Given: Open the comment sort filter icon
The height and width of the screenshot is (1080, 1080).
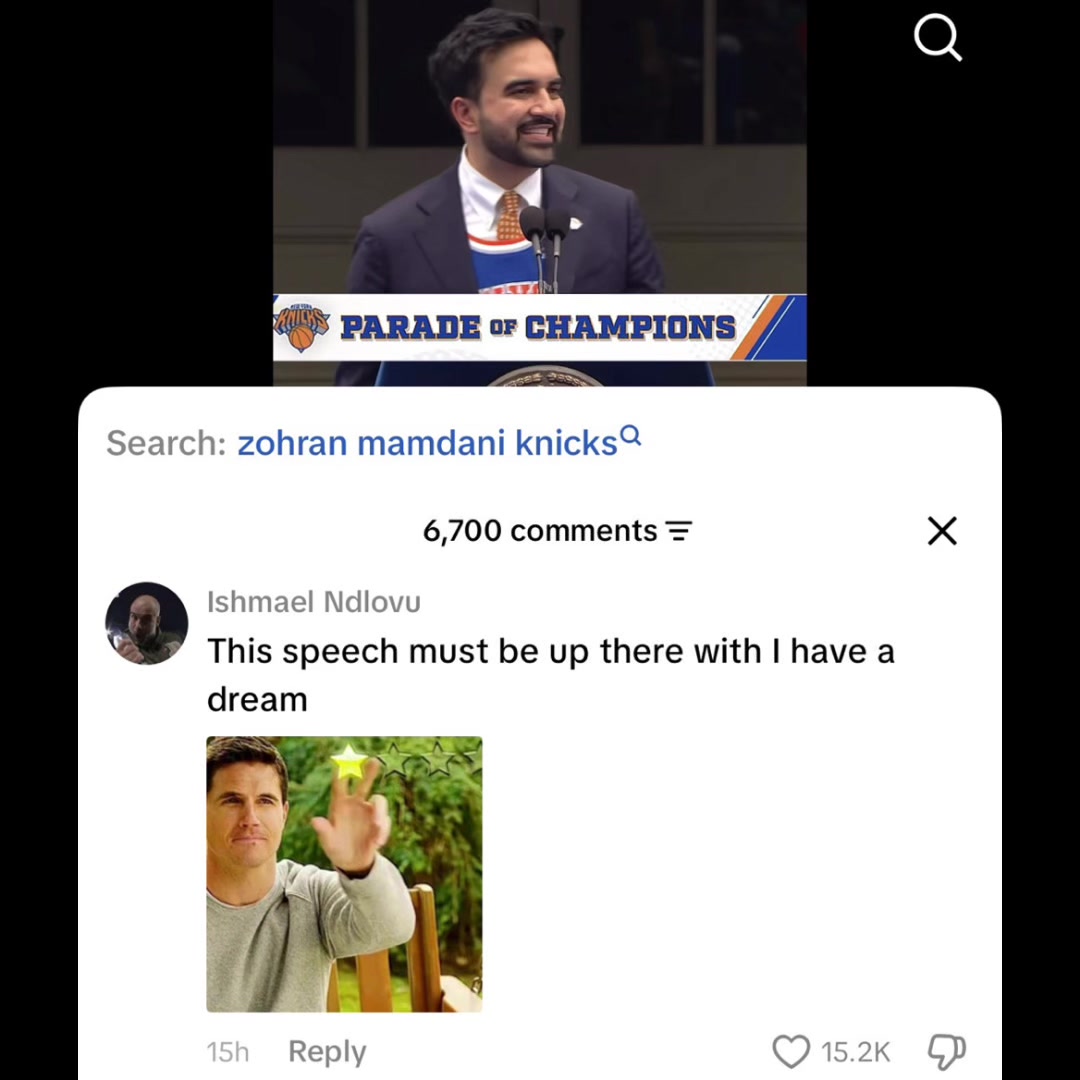Looking at the screenshot, I should 678,531.
